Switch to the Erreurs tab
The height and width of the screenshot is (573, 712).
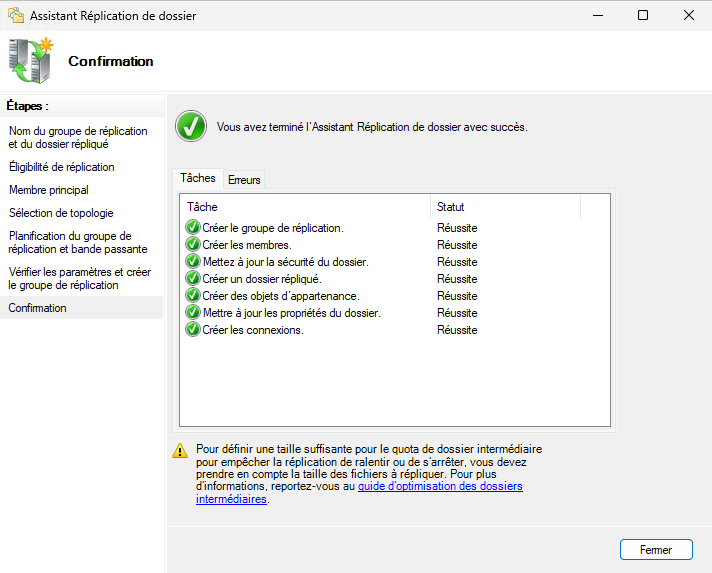click(x=244, y=180)
